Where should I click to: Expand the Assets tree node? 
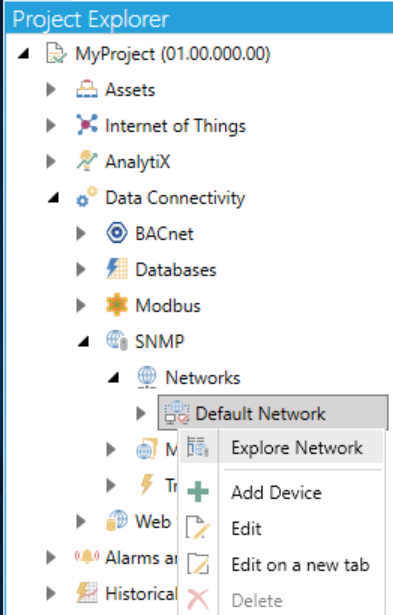51,89
